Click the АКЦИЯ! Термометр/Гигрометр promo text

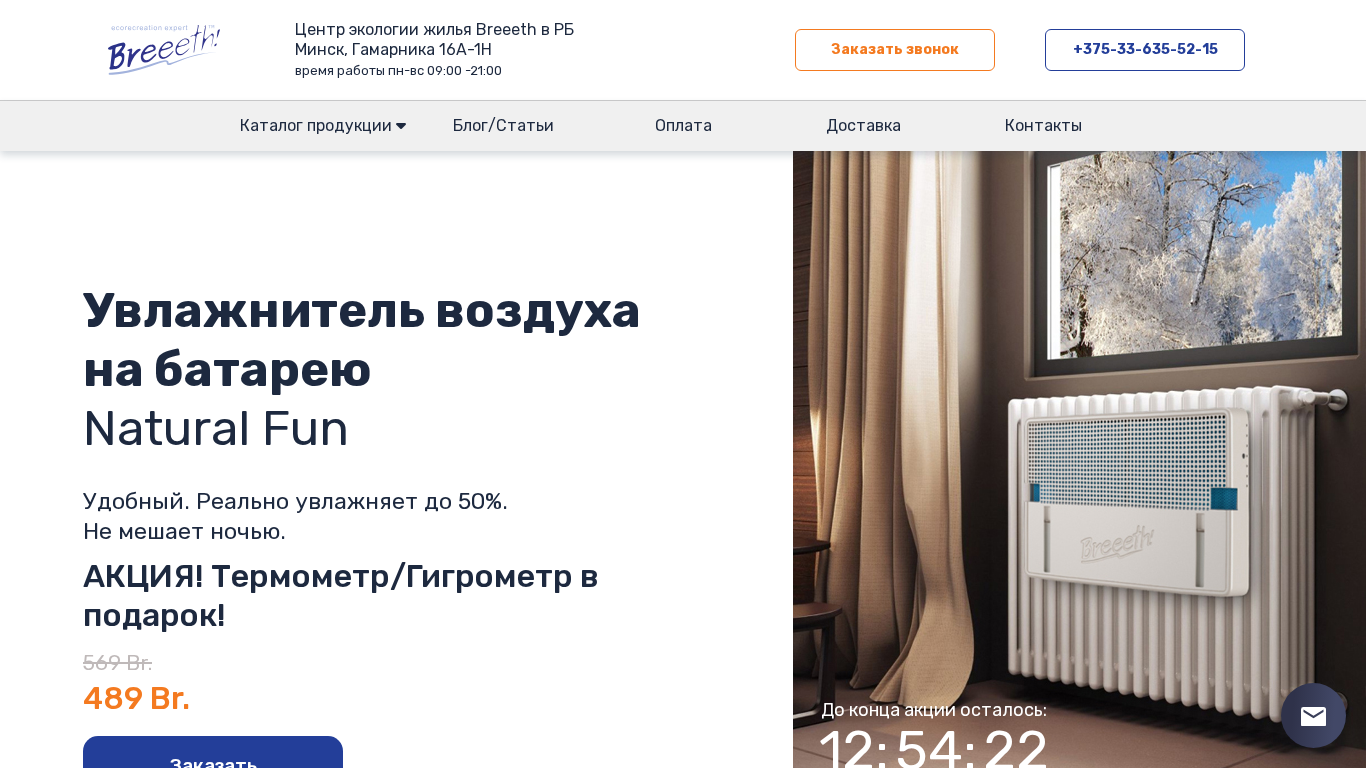click(x=340, y=596)
